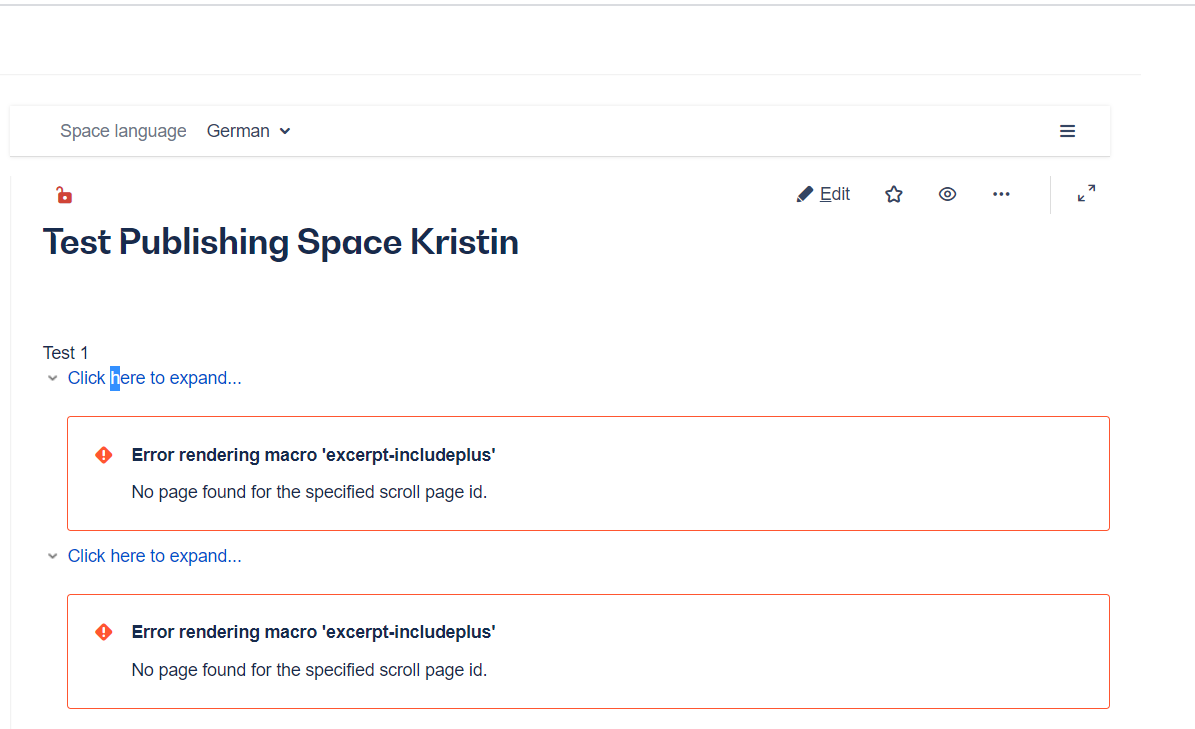Screen dimensions: 1195x729
Task: Click the second 'No page found' message
Action: (309, 670)
